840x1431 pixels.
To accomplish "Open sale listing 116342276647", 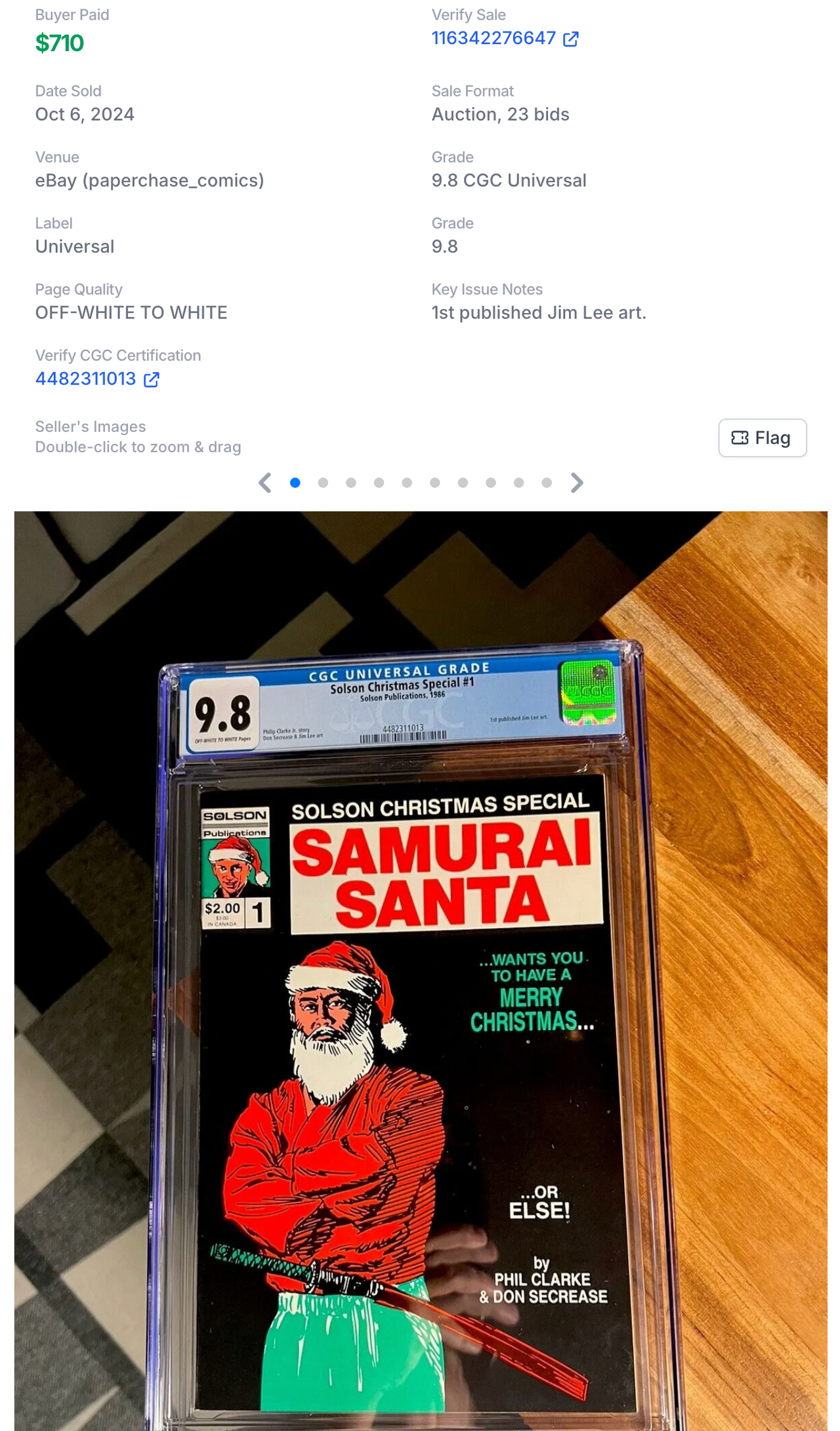I will [x=493, y=38].
